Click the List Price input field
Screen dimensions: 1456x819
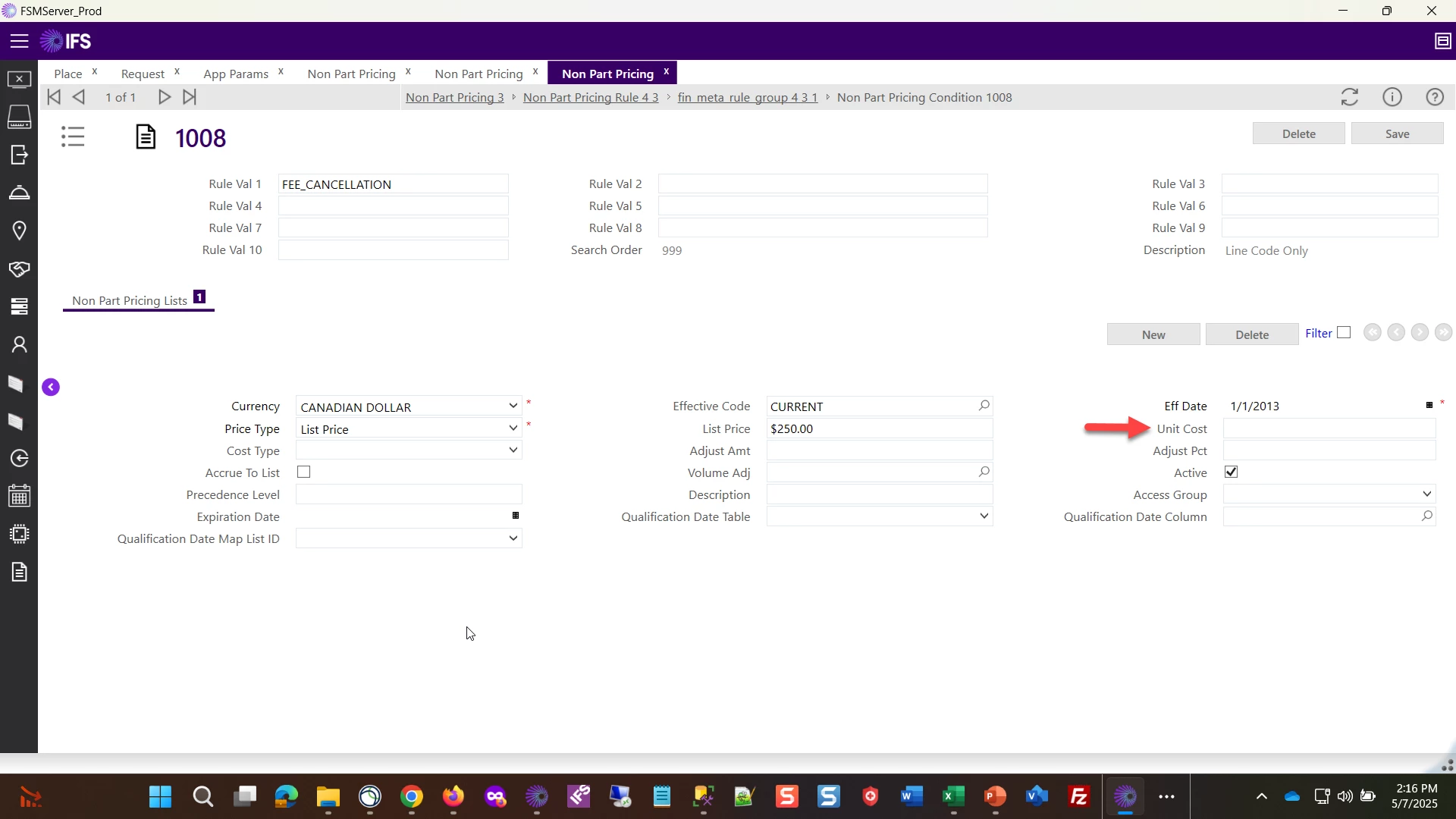[880, 428]
